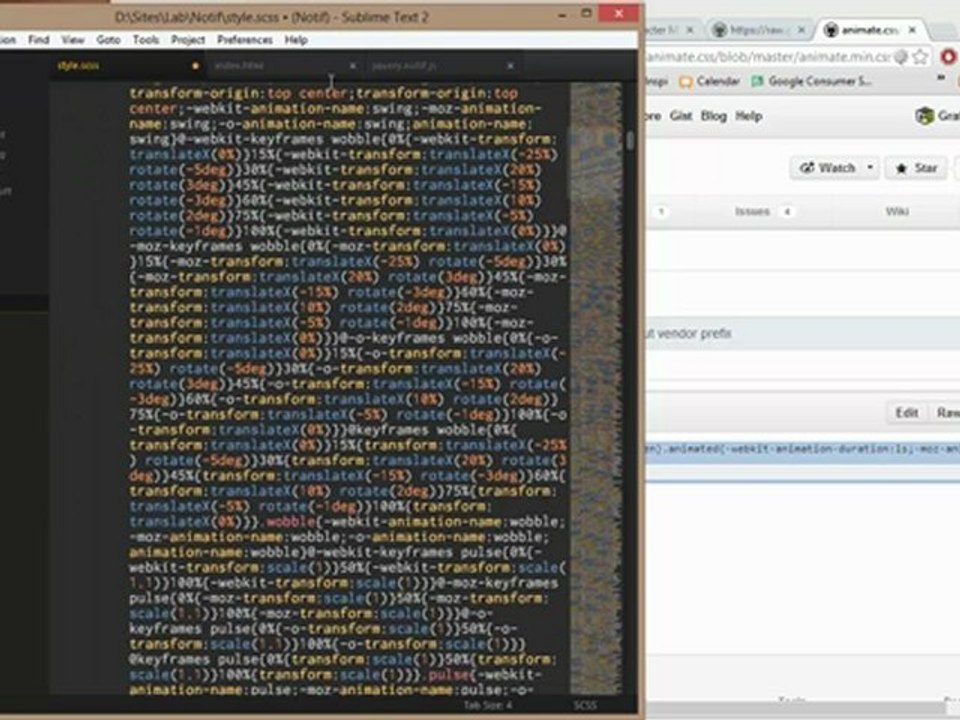Open the Help link on GitHub header

748,116
